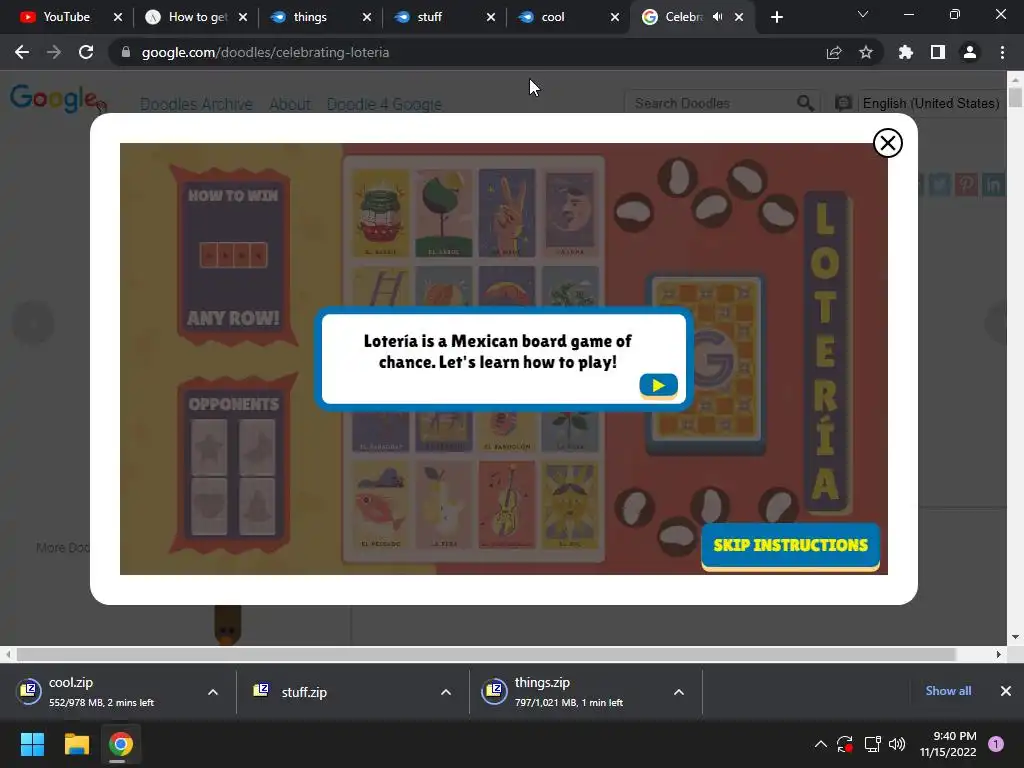Focus the address bar URL

coord(265,52)
